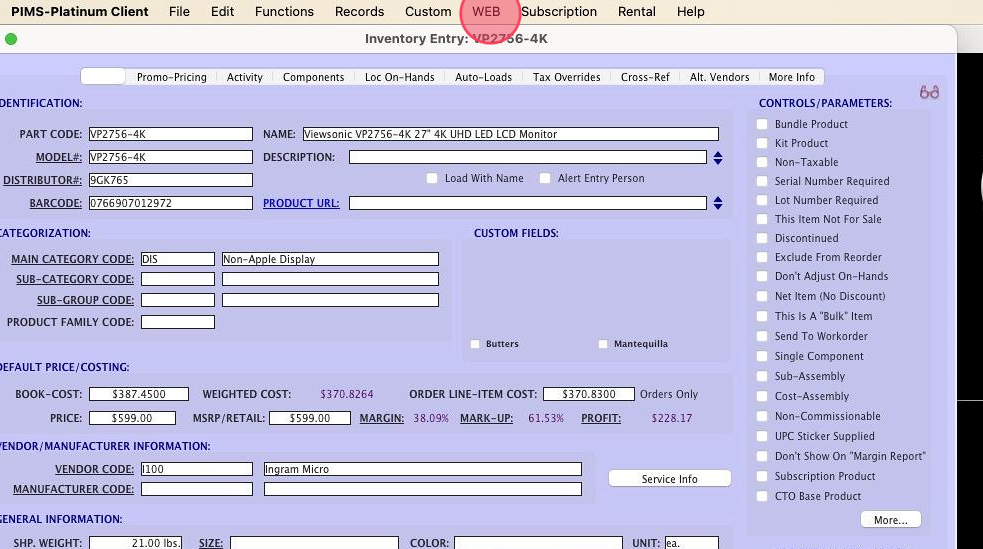The width and height of the screenshot is (983, 549).
Task: Switch to the Auto-Loads tab
Action: [x=483, y=77]
